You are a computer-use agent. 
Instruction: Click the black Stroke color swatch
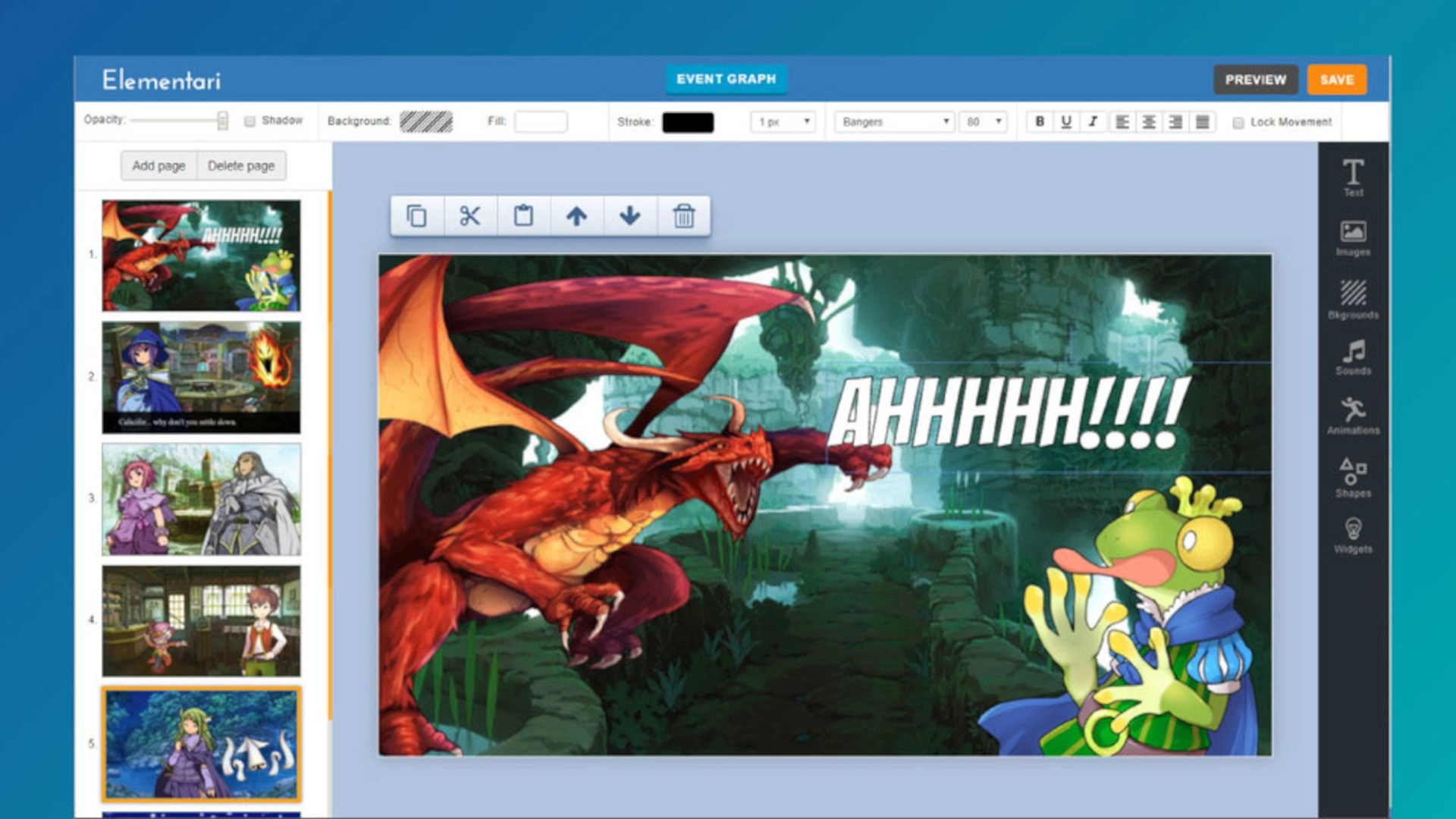688,122
